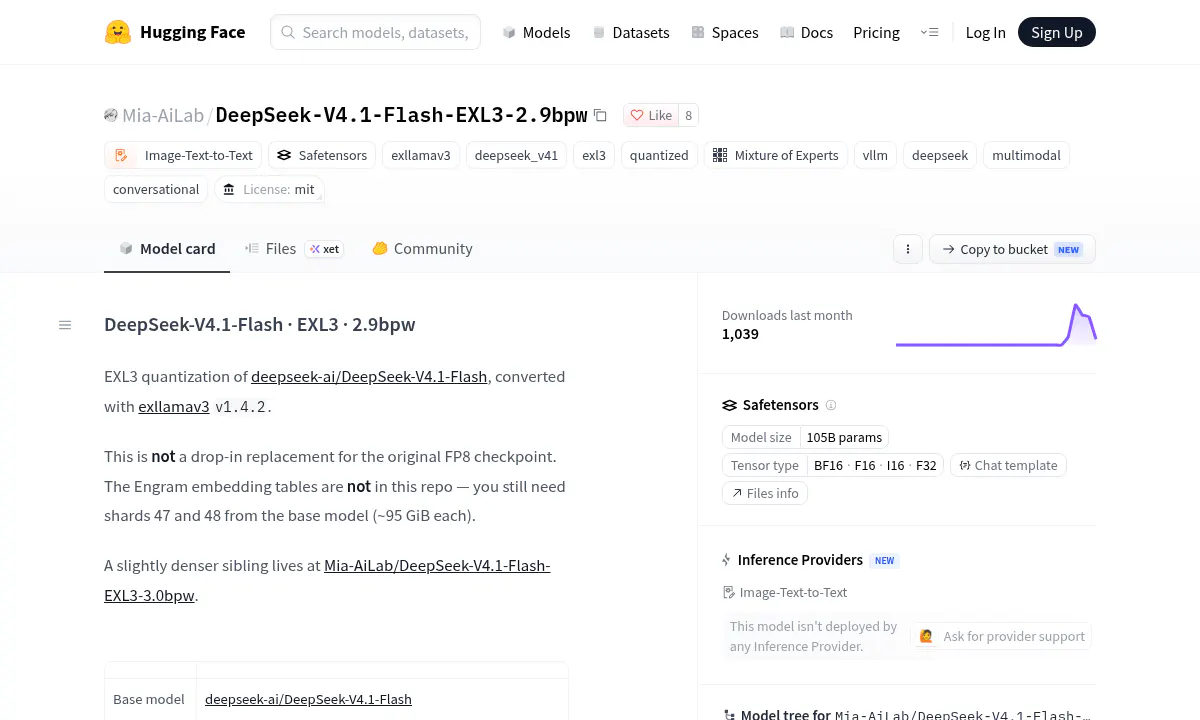Screen dimensions: 1200x720
Task: Like this model repository
Action: coord(651,115)
